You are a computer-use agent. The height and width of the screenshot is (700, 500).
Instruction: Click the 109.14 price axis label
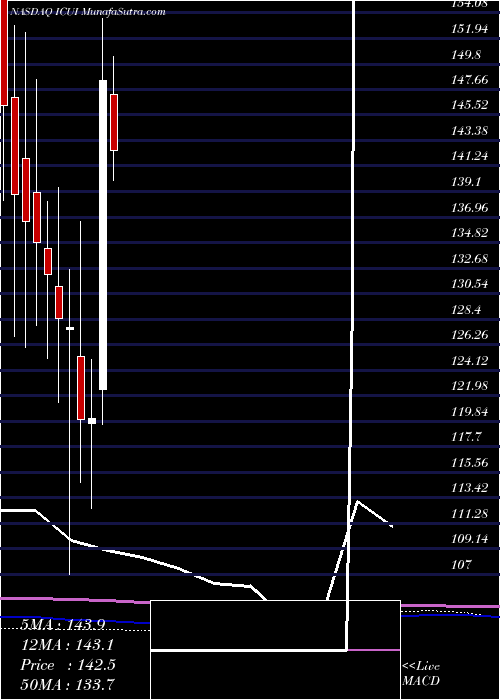pyautogui.click(x=469, y=539)
